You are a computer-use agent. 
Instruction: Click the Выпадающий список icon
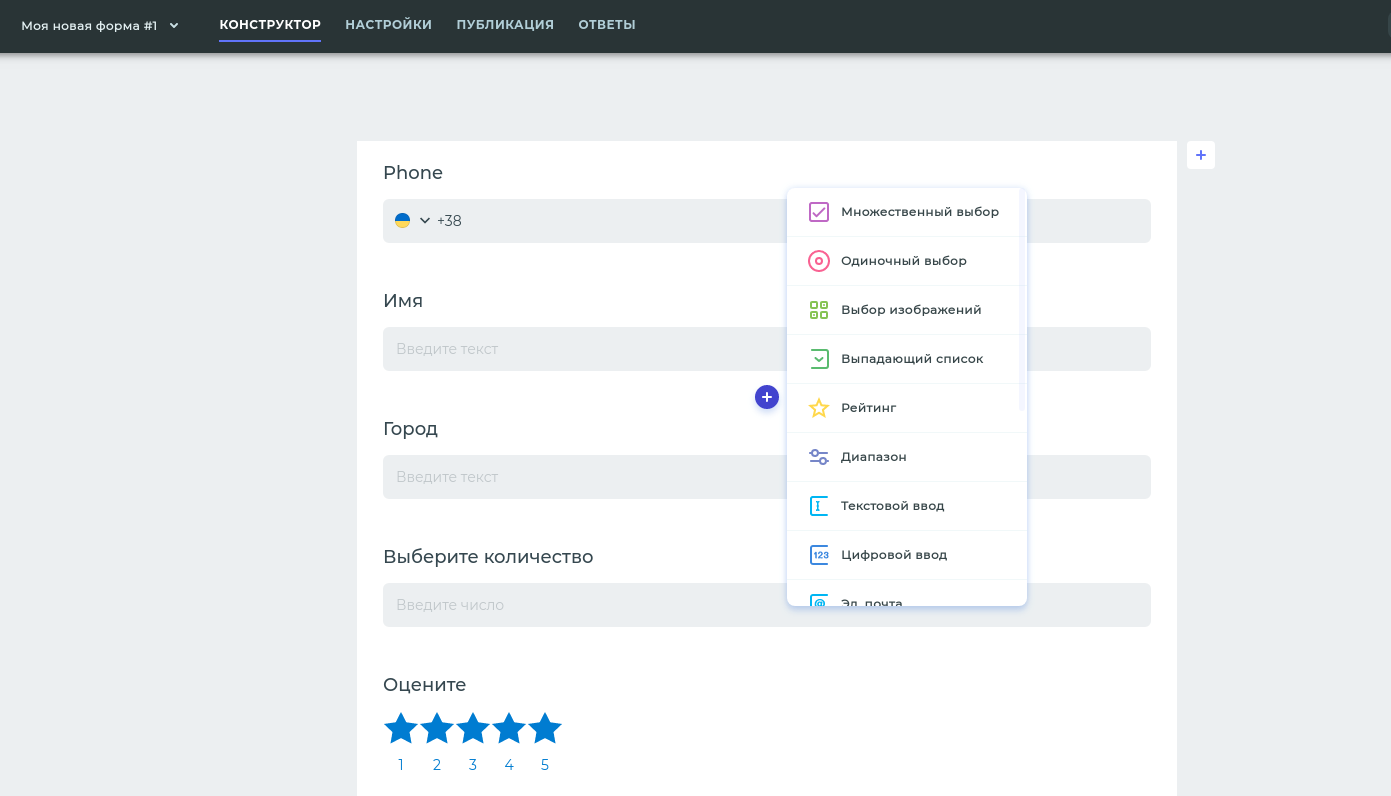(x=819, y=359)
